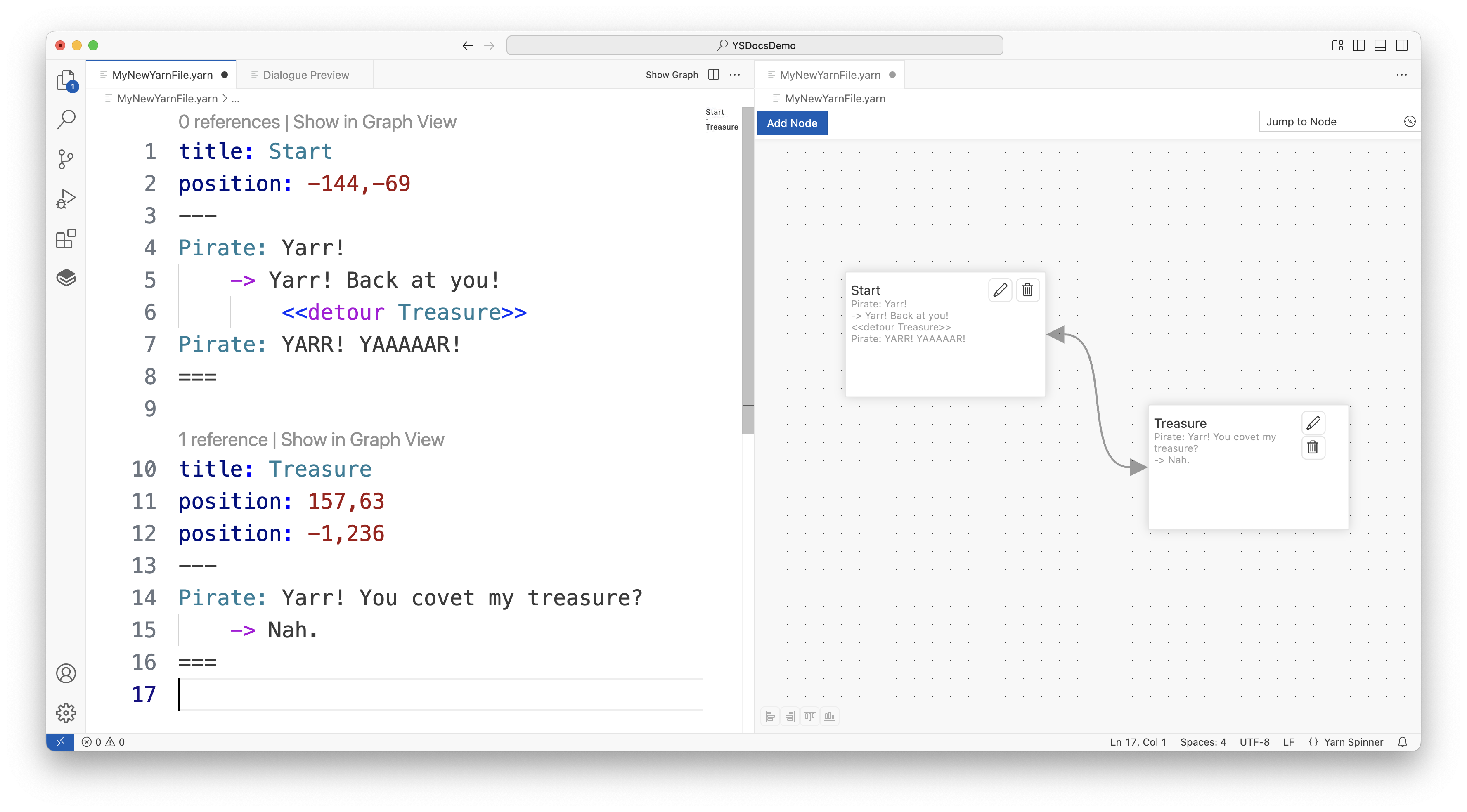
Task: Click Show Graph in the editor toolbar
Action: tap(672, 75)
